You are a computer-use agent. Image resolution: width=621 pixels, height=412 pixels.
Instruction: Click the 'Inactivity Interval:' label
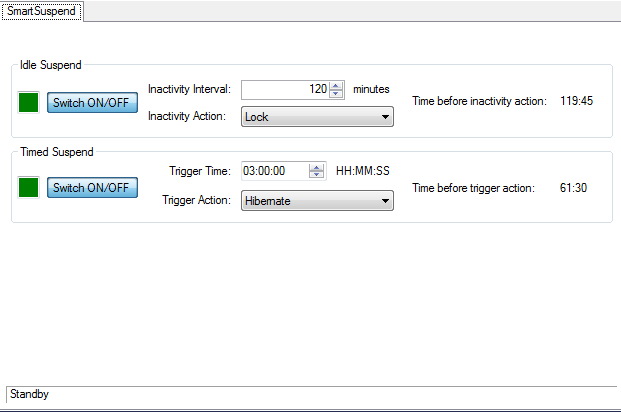(189, 89)
